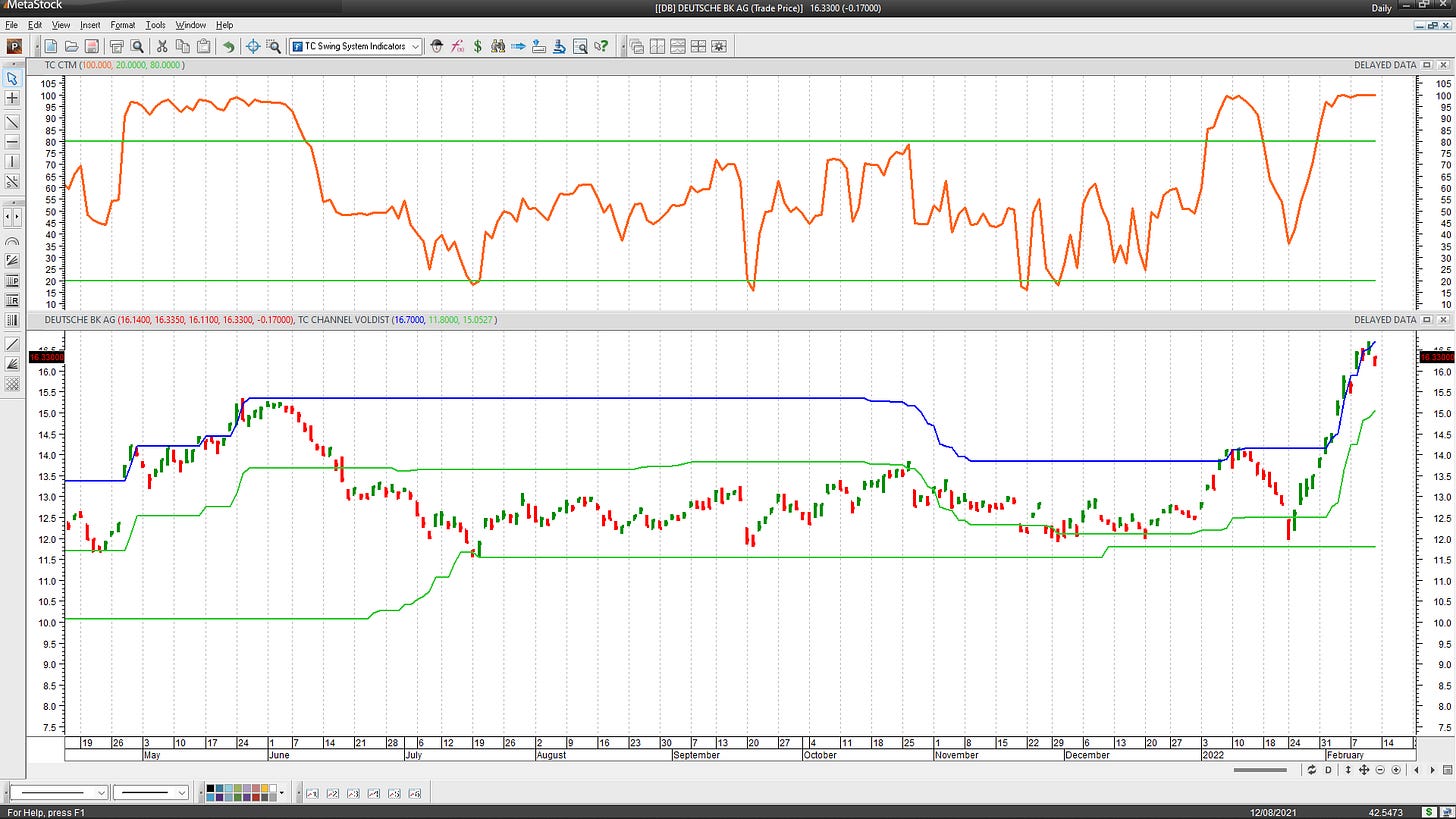Open the Format menu

(x=122, y=25)
